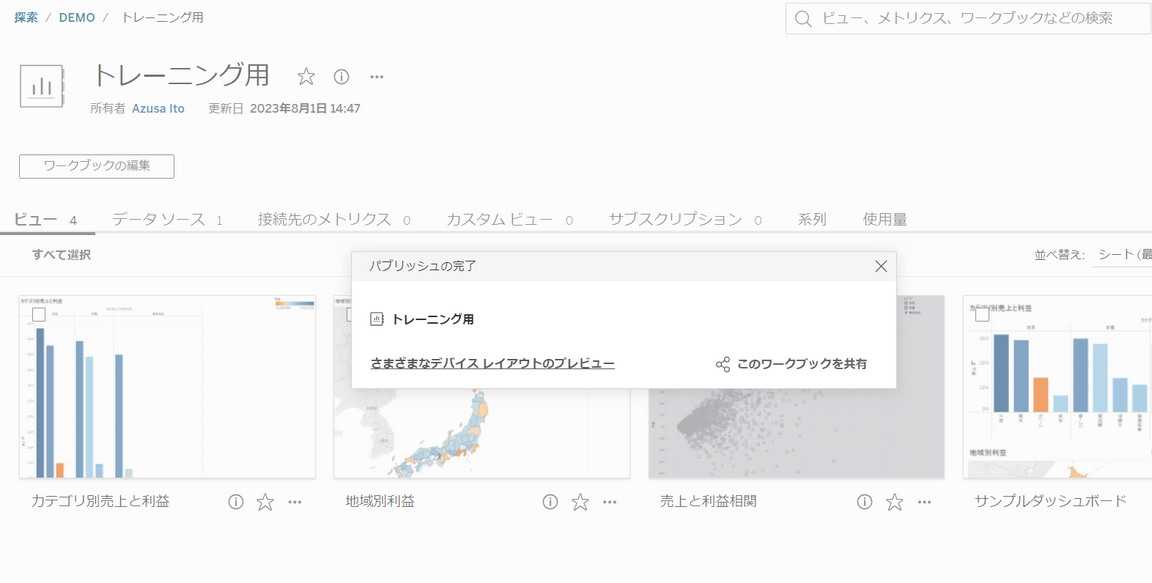
Task: Click the search field for views and workbooks
Action: click(x=968, y=18)
